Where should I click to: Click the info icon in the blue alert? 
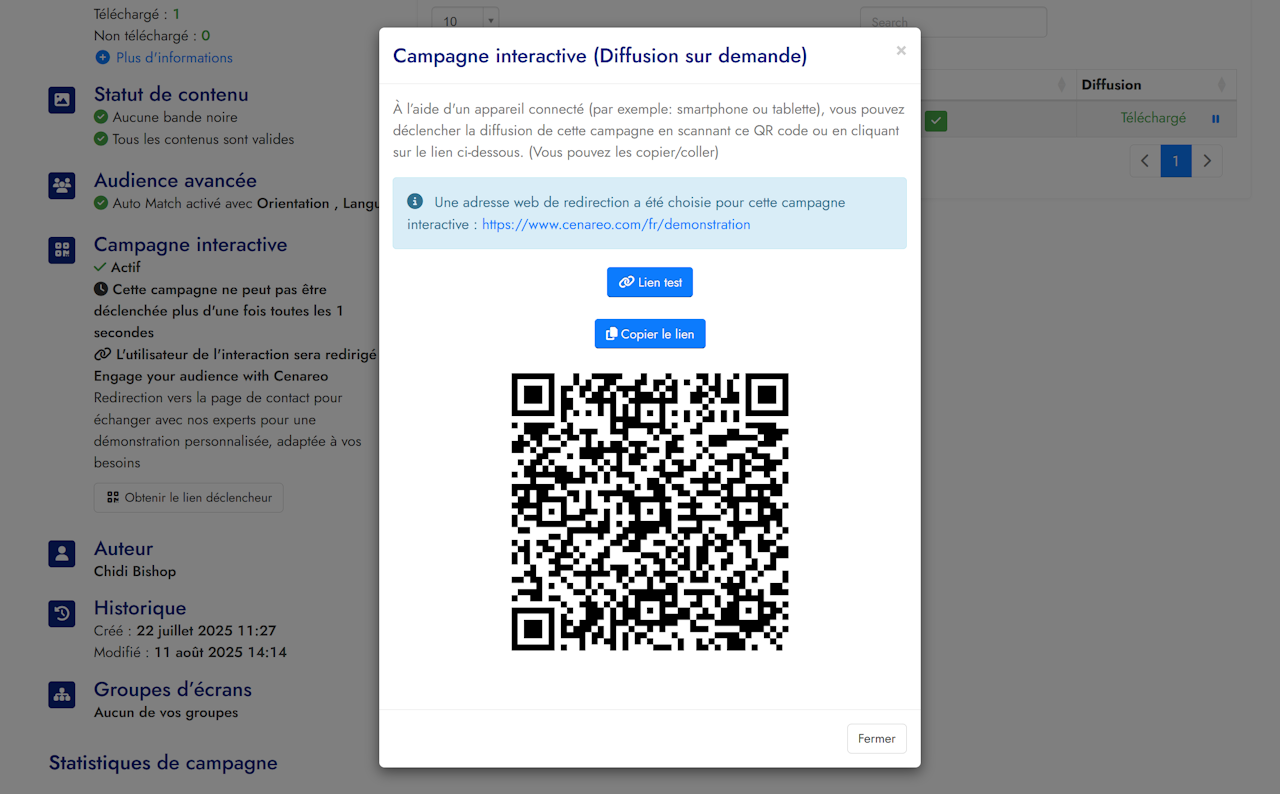coord(415,202)
